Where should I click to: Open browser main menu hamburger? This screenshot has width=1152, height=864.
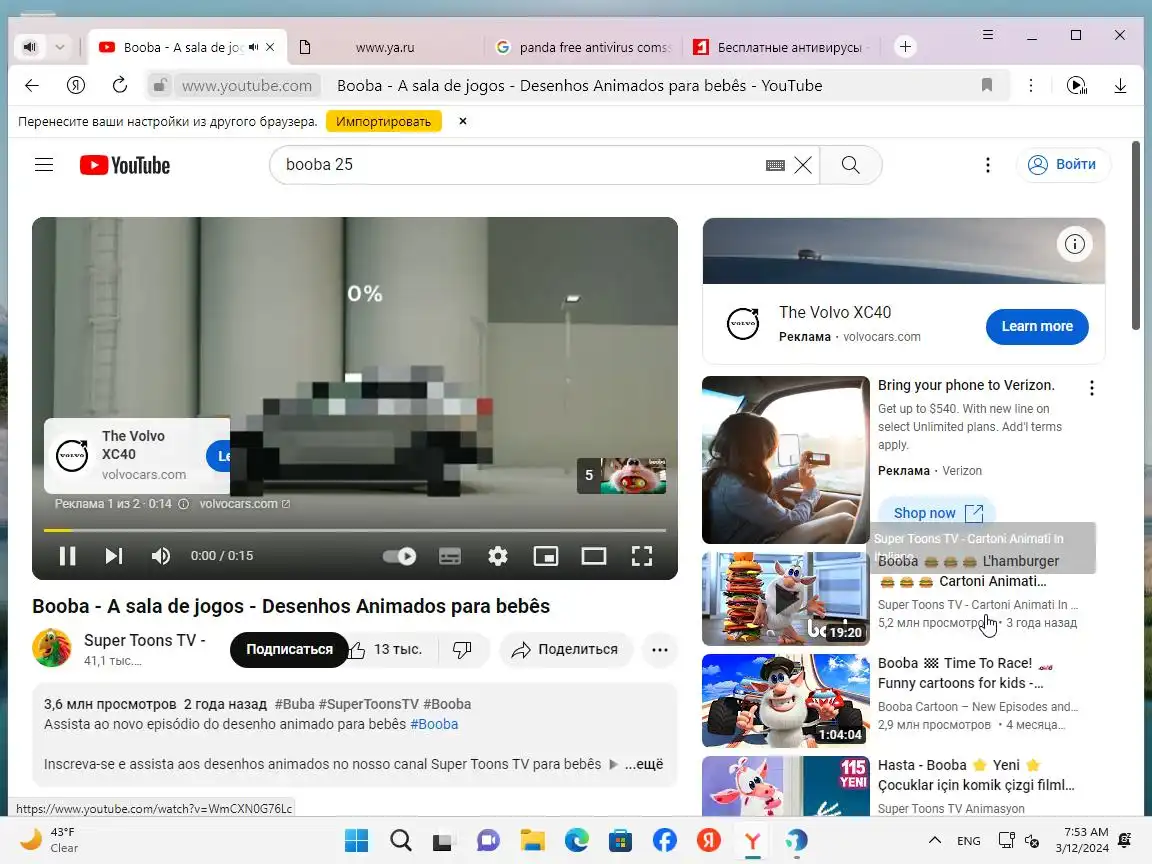(988, 35)
